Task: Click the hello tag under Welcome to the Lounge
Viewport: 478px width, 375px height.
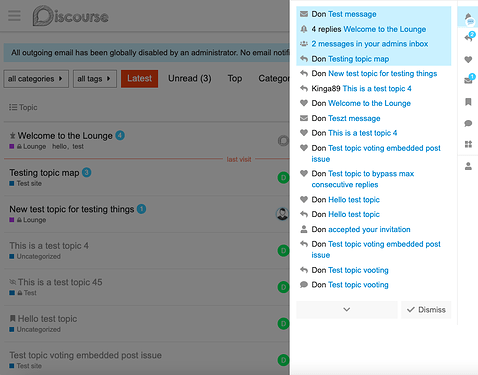Action: [x=60, y=146]
